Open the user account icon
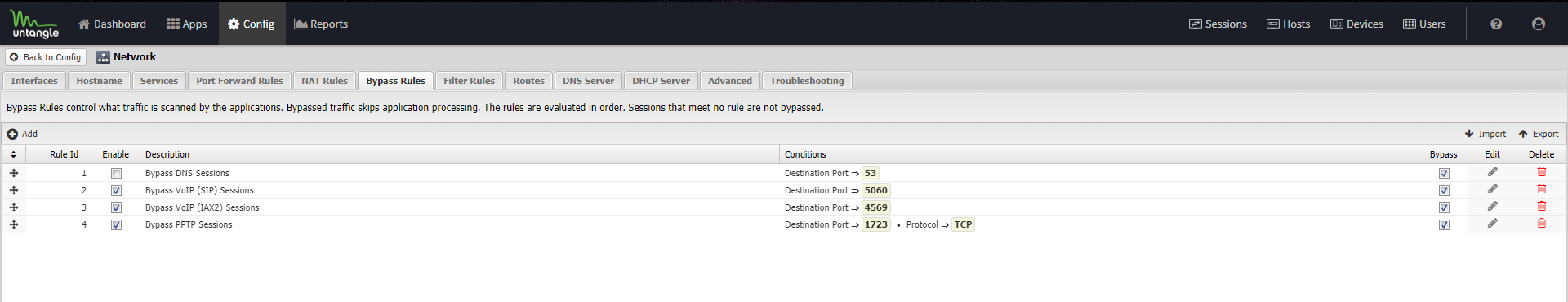Screen dimensions: 1568x302 point(1539,24)
